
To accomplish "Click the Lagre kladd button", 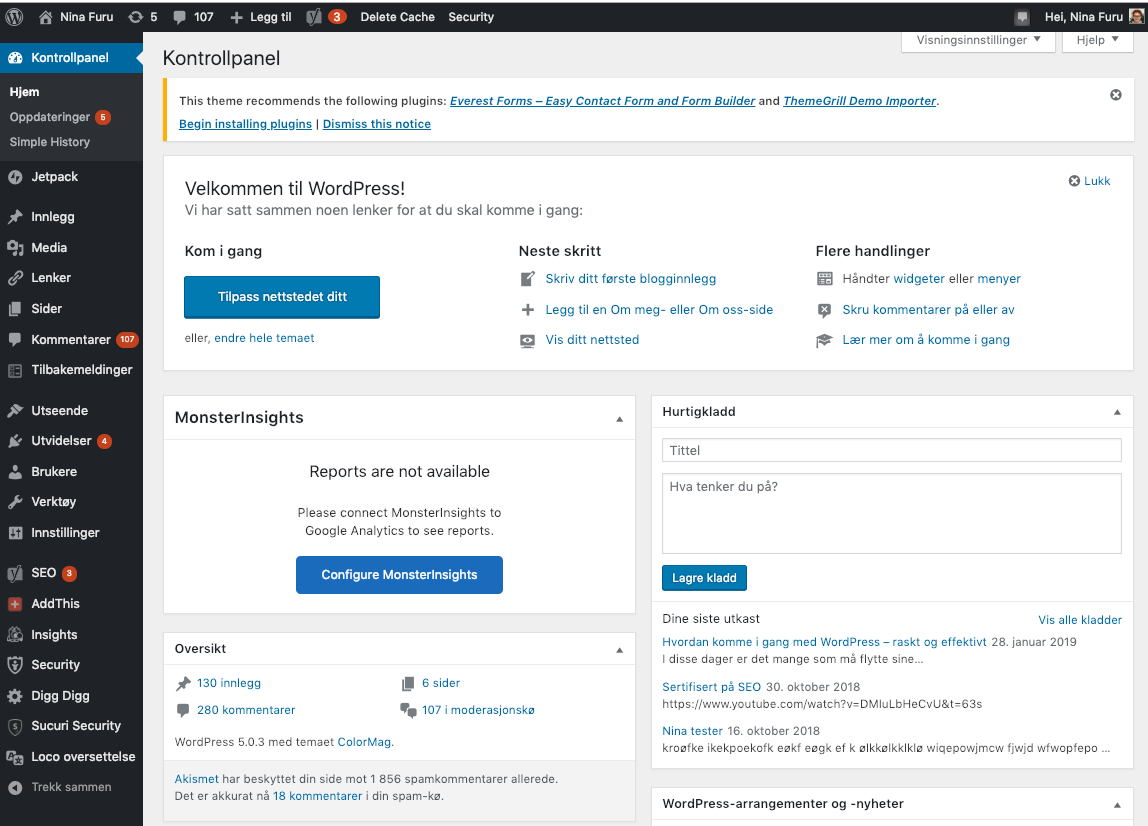I will 704,578.
